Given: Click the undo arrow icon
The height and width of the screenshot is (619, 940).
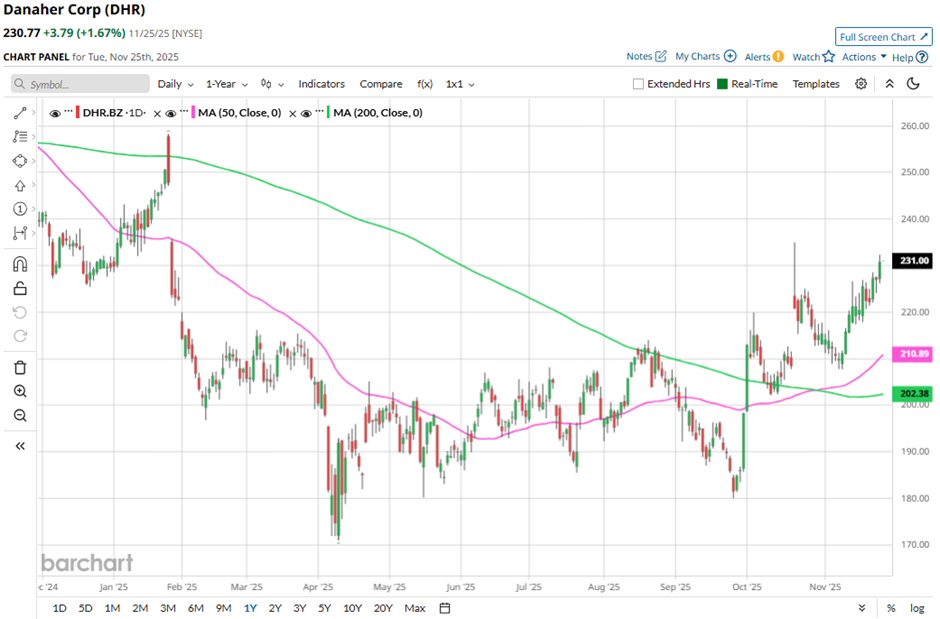Looking at the screenshot, I should pos(20,312).
